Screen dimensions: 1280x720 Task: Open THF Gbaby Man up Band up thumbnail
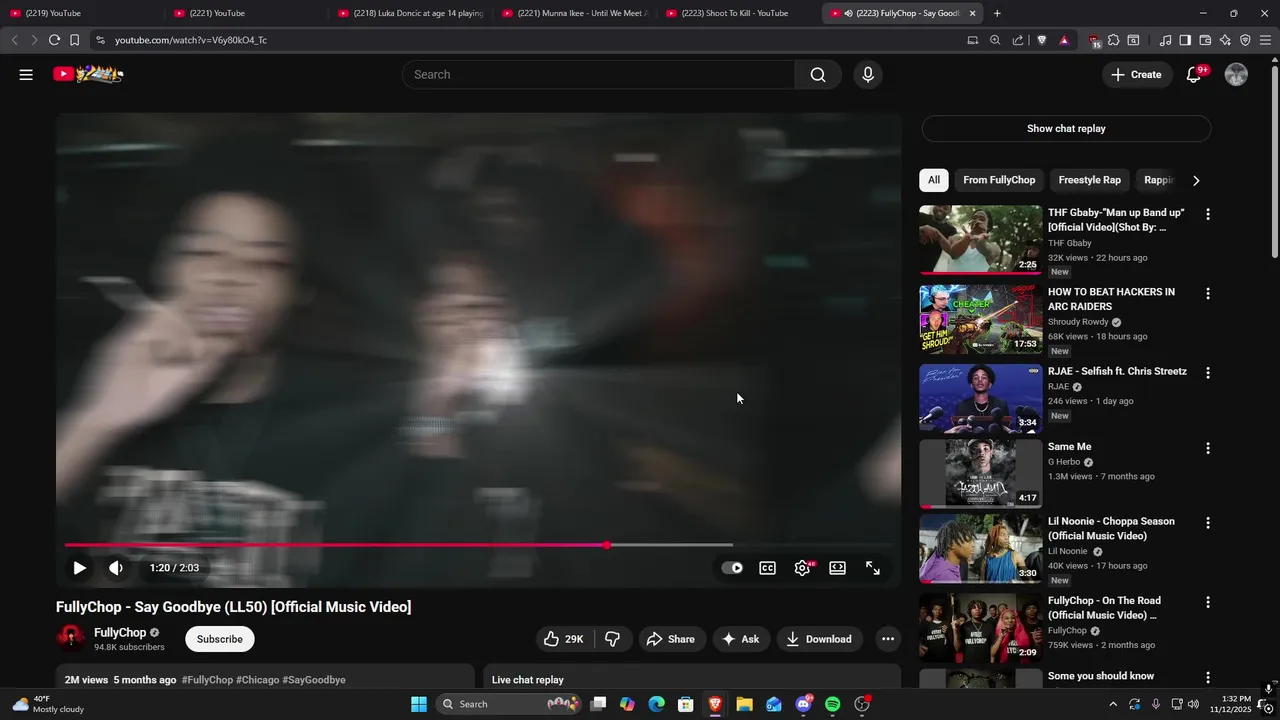click(980, 240)
